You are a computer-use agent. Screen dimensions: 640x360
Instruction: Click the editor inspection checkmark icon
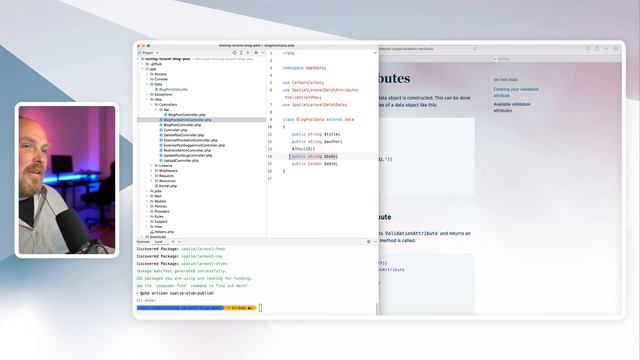pyautogui.click(x=375, y=53)
